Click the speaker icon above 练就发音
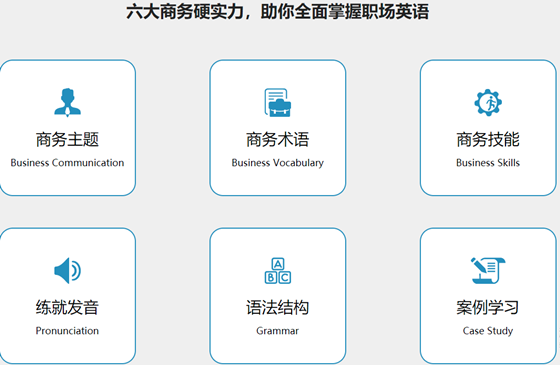Viewport: 560px width, 365px height. coord(68,270)
